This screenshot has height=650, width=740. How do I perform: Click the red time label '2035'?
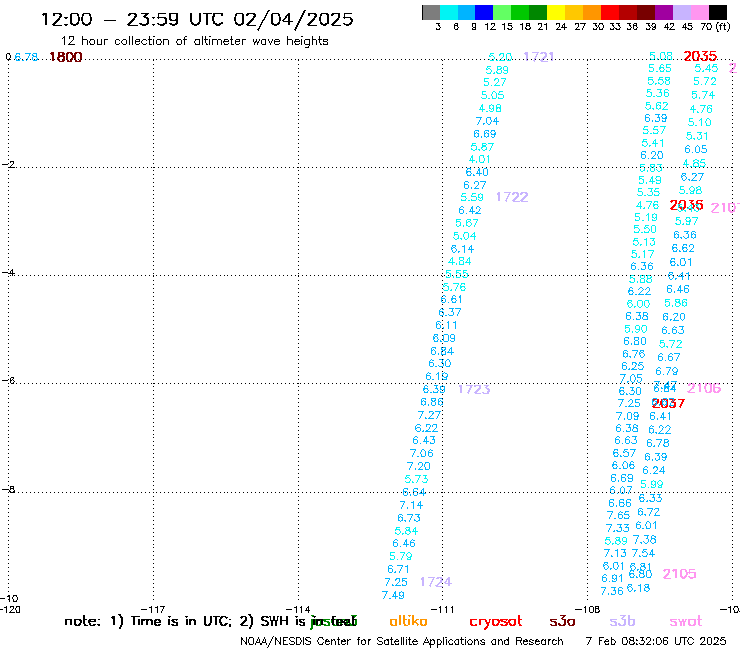pyautogui.click(x=700, y=56)
